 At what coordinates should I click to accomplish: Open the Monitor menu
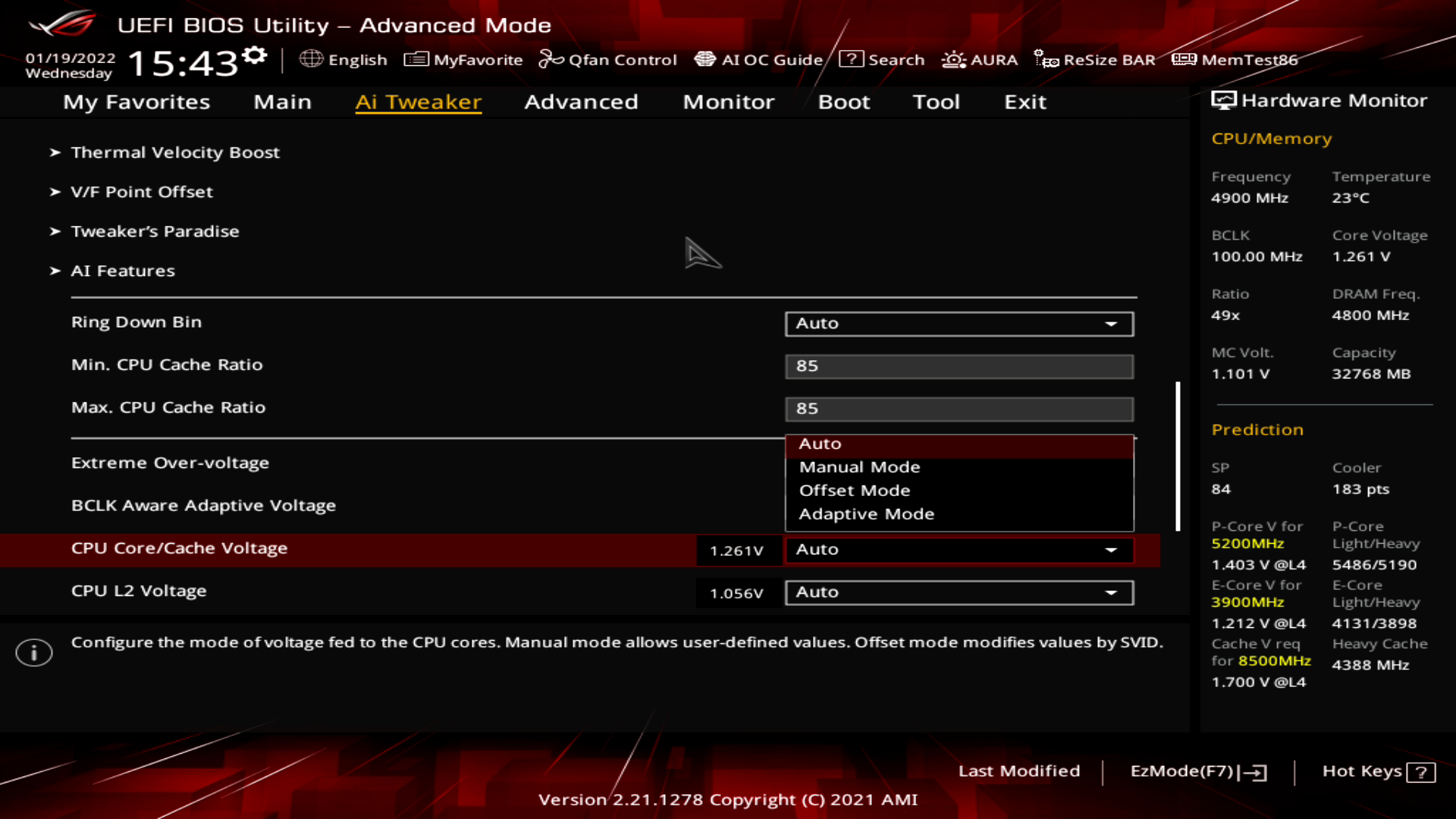728,102
